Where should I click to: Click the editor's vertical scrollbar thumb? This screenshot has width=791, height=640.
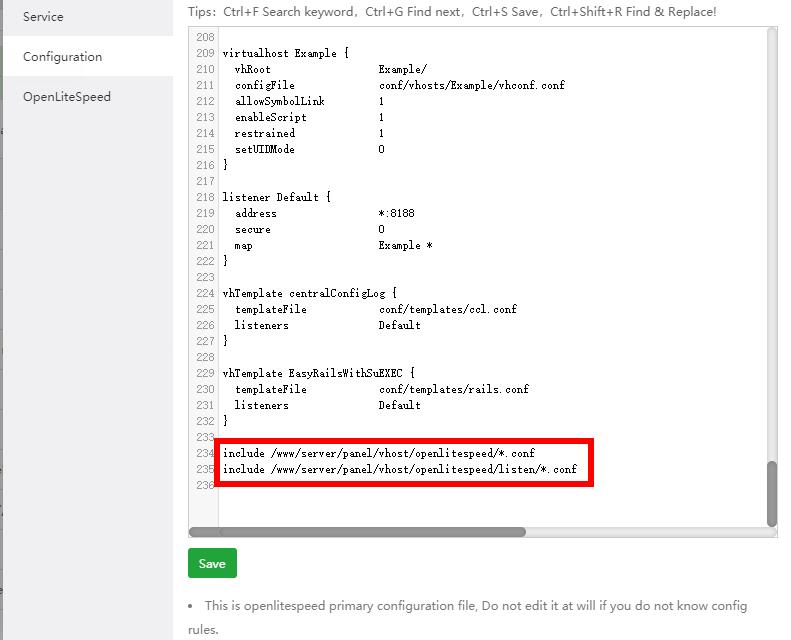[771, 492]
